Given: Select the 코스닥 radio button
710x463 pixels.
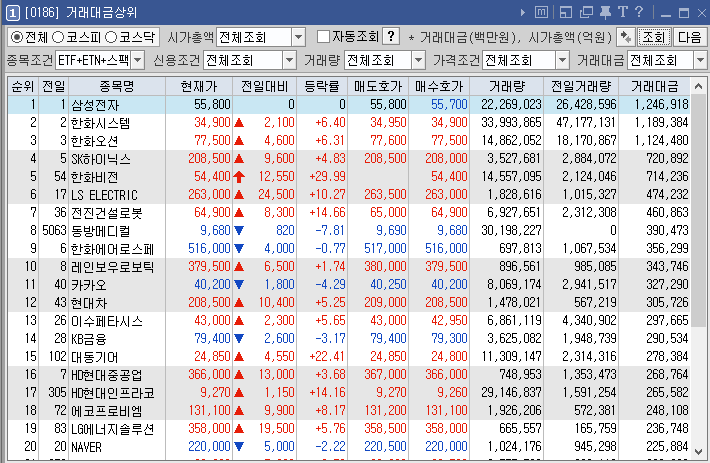Looking at the screenshot, I should (x=111, y=37).
